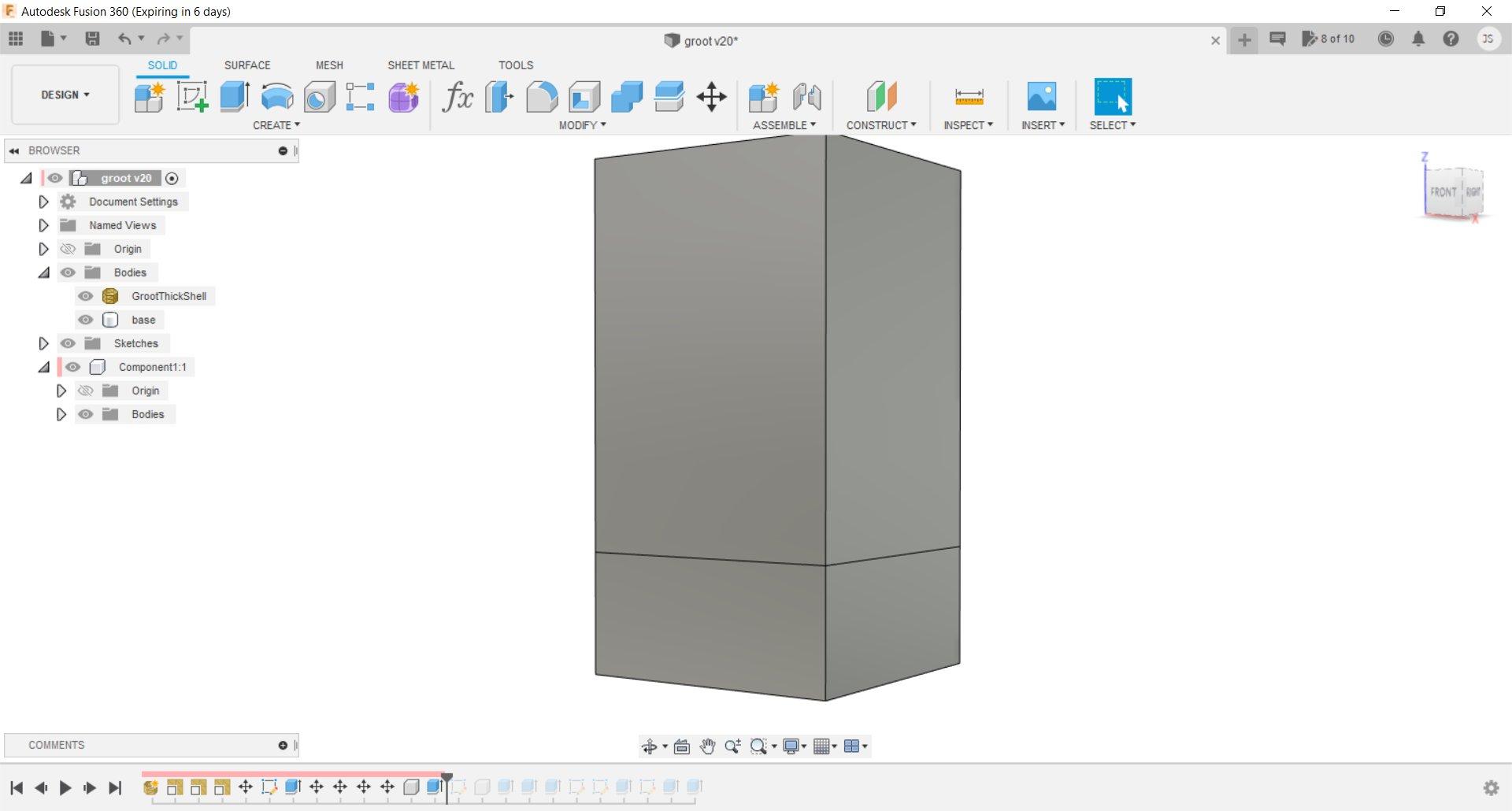
Task: Toggle visibility of the base body
Action: 85,320
